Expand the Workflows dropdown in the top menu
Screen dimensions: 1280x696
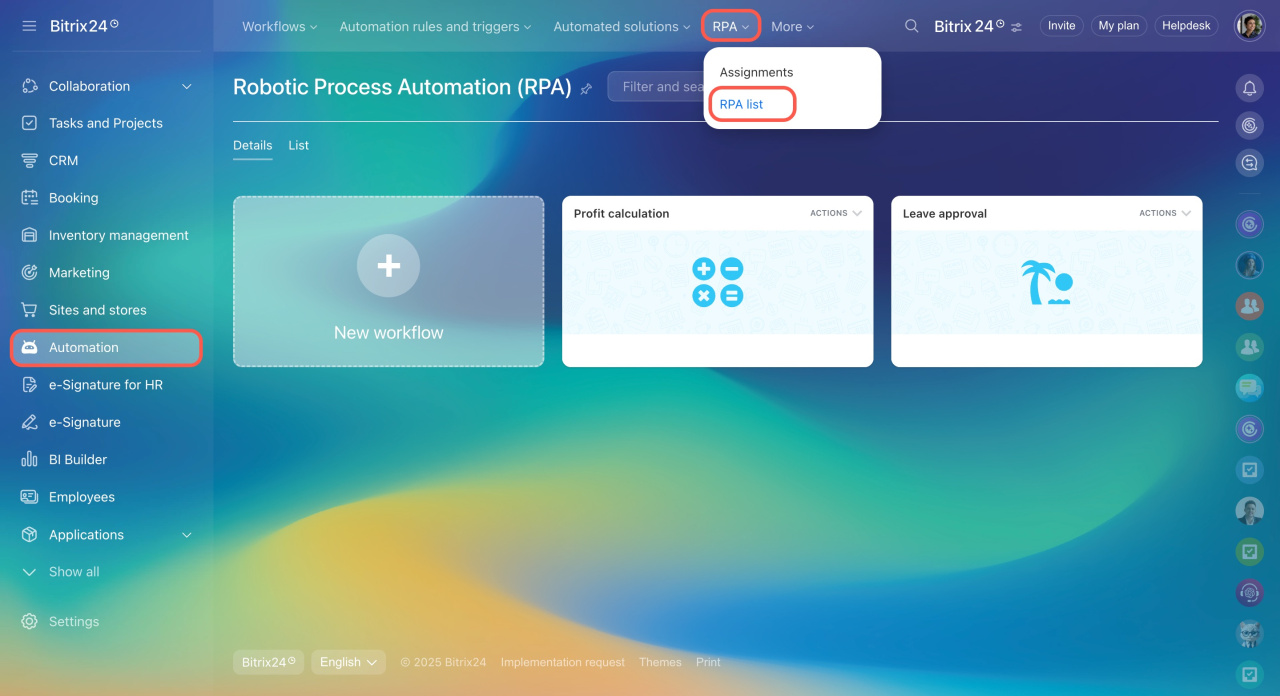coord(279,27)
